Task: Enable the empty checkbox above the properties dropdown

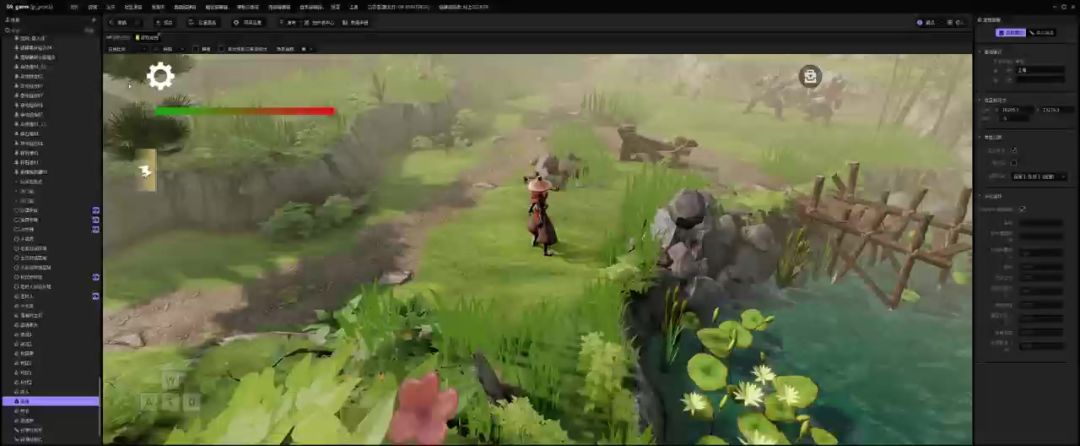Action: point(1014,162)
